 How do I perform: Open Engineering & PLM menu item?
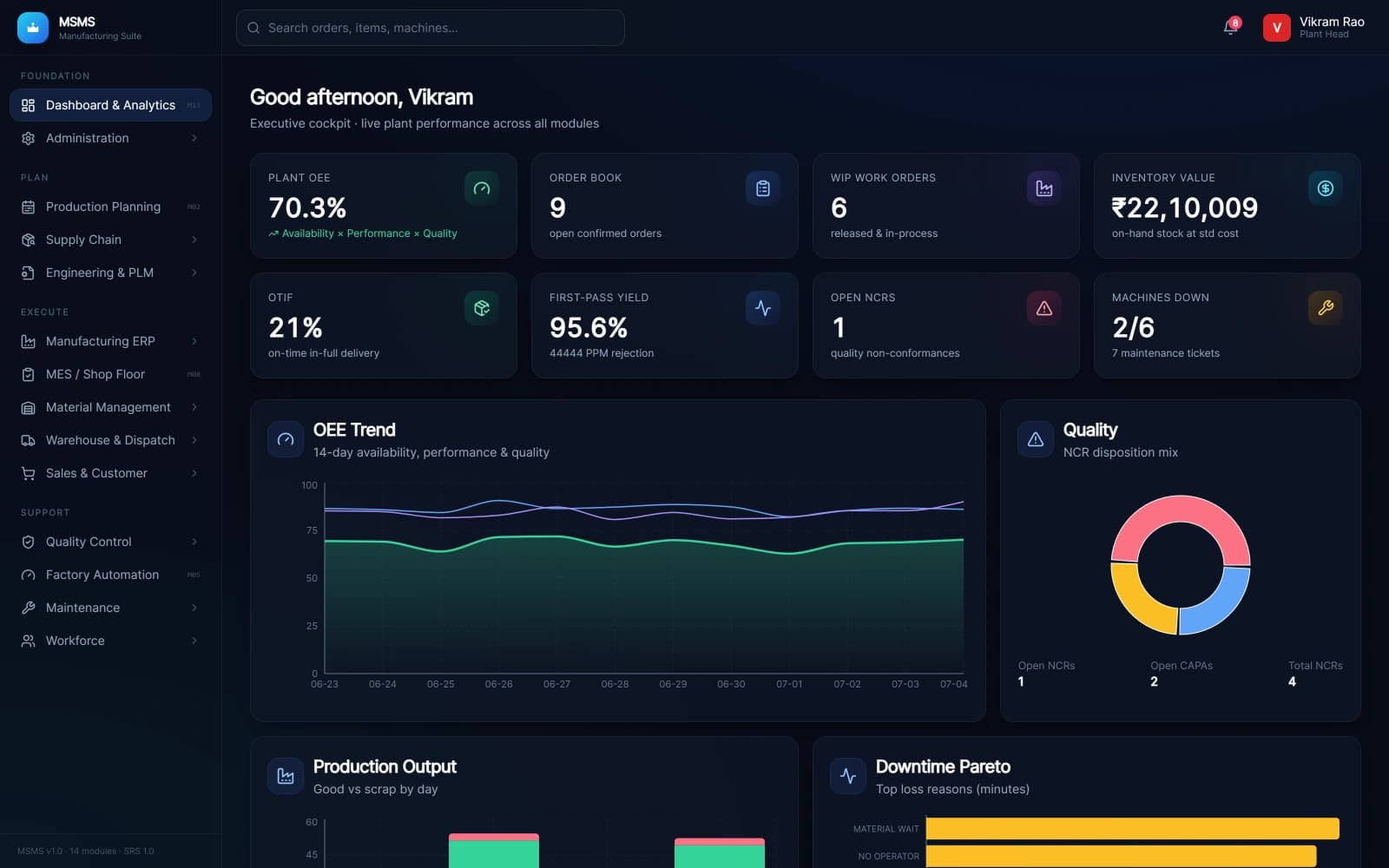click(x=110, y=273)
